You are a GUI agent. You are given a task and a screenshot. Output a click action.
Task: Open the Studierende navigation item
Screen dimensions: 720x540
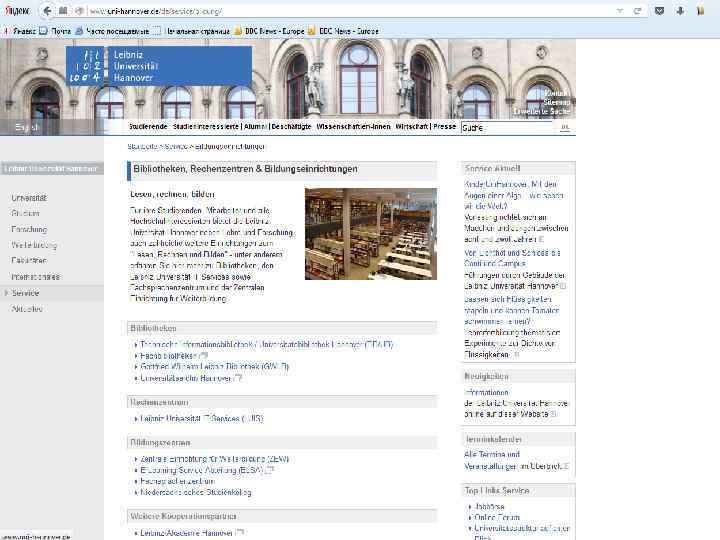148,126
